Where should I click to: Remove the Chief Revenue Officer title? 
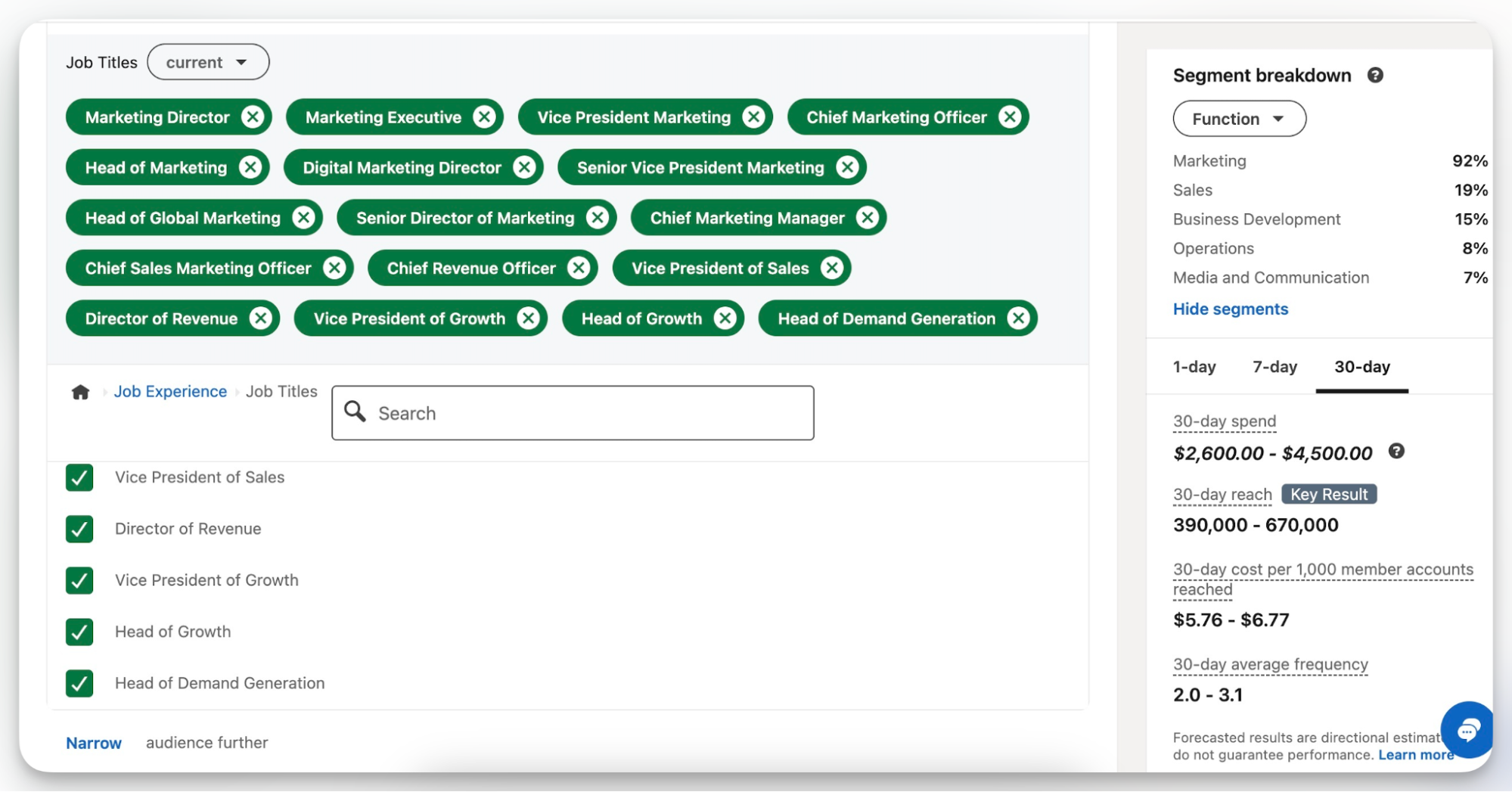point(579,268)
